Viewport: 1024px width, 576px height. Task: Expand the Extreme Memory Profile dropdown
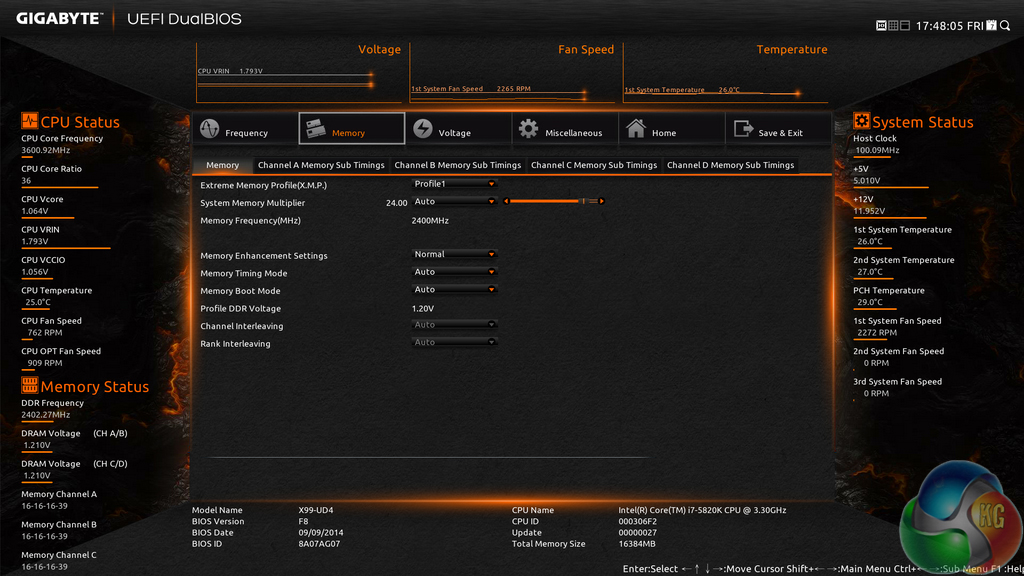point(455,184)
